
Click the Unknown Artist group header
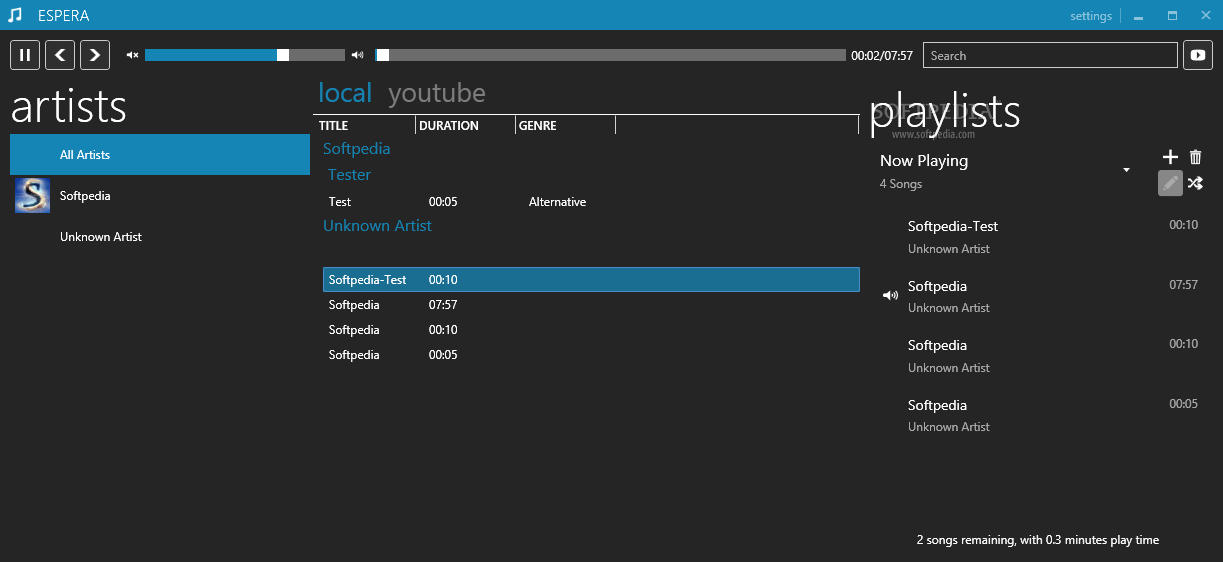(377, 226)
